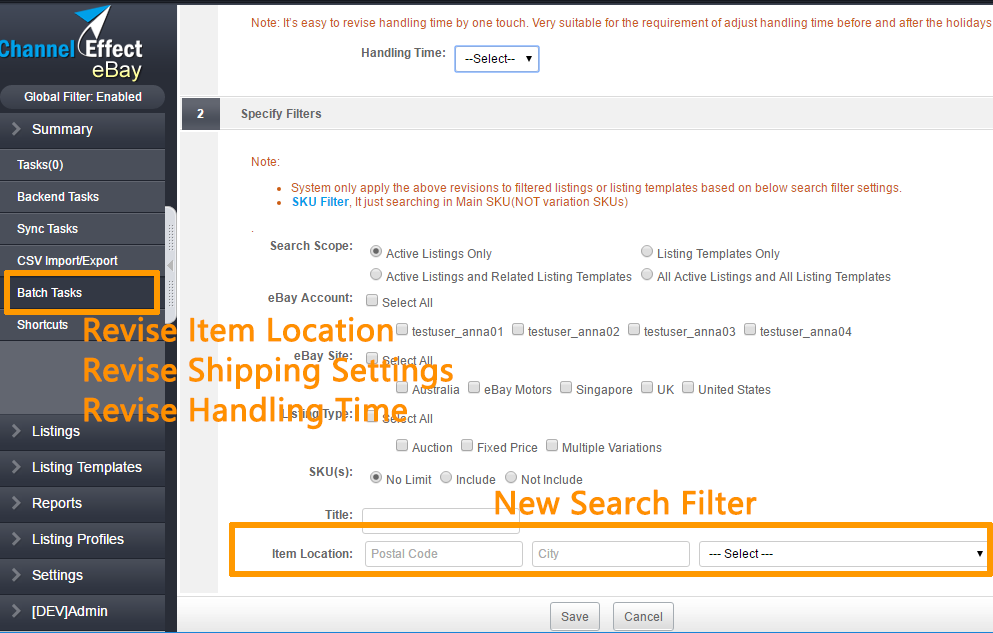Open the Item Location country Select dropdown
This screenshot has width=993, height=633.
coord(844,554)
